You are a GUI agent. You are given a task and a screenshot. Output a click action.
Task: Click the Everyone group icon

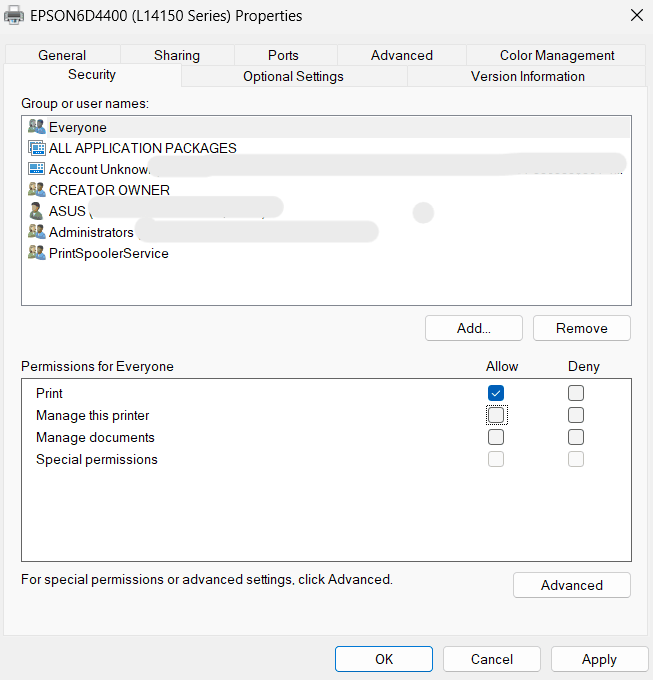36,127
